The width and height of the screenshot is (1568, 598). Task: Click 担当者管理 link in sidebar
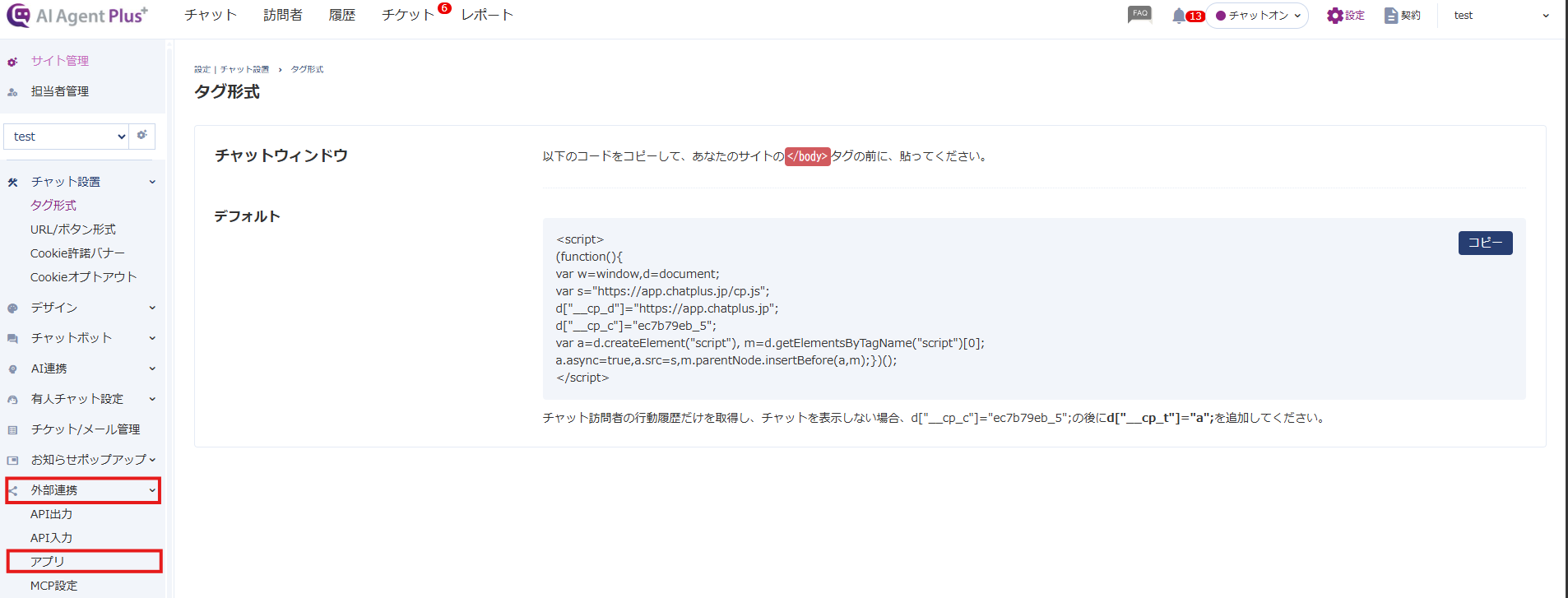coord(60,91)
